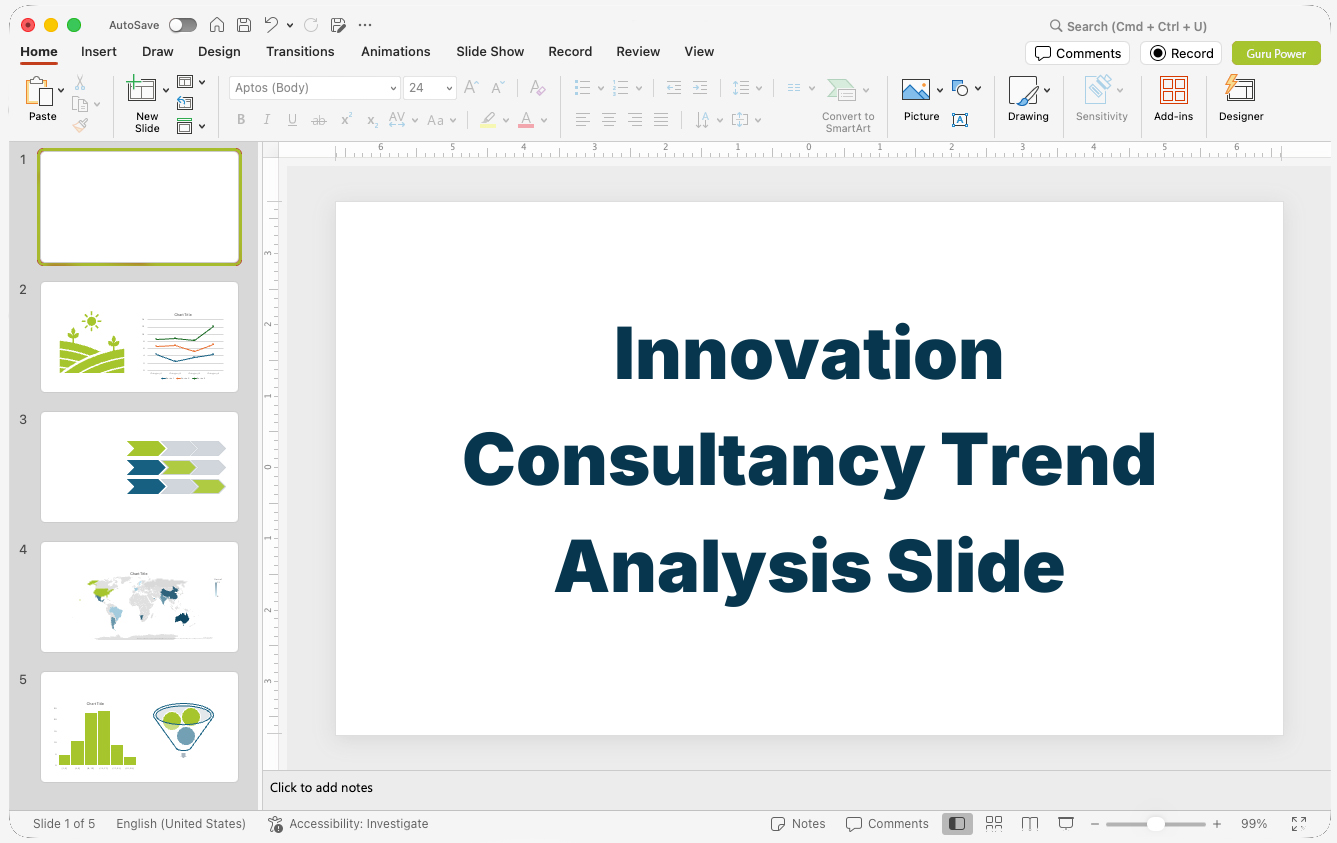This screenshot has width=1337, height=843.
Task: Toggle Italic formatting
Action: [x=267, y=120]
